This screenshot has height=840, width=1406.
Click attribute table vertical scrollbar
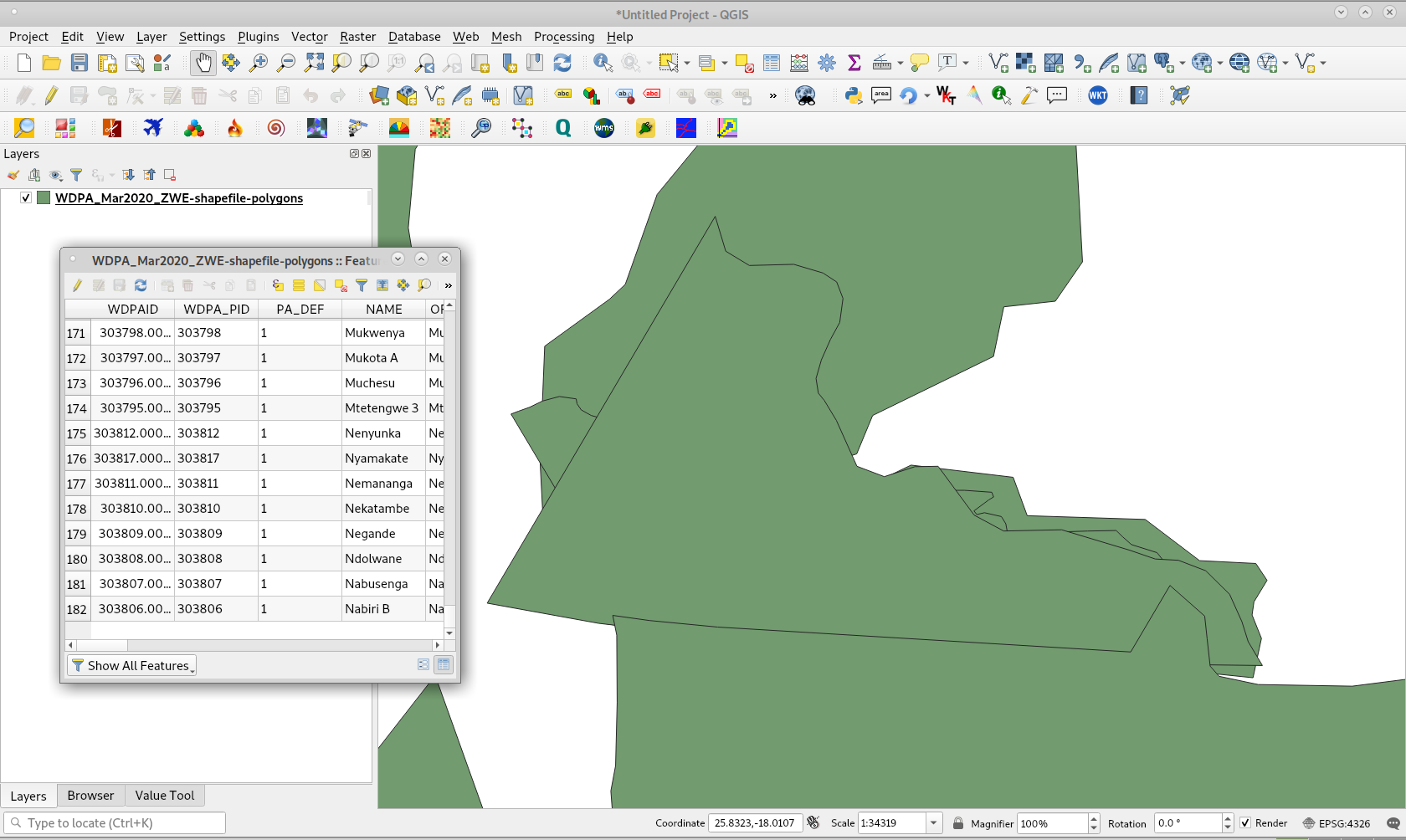click(x=449, y=469)
